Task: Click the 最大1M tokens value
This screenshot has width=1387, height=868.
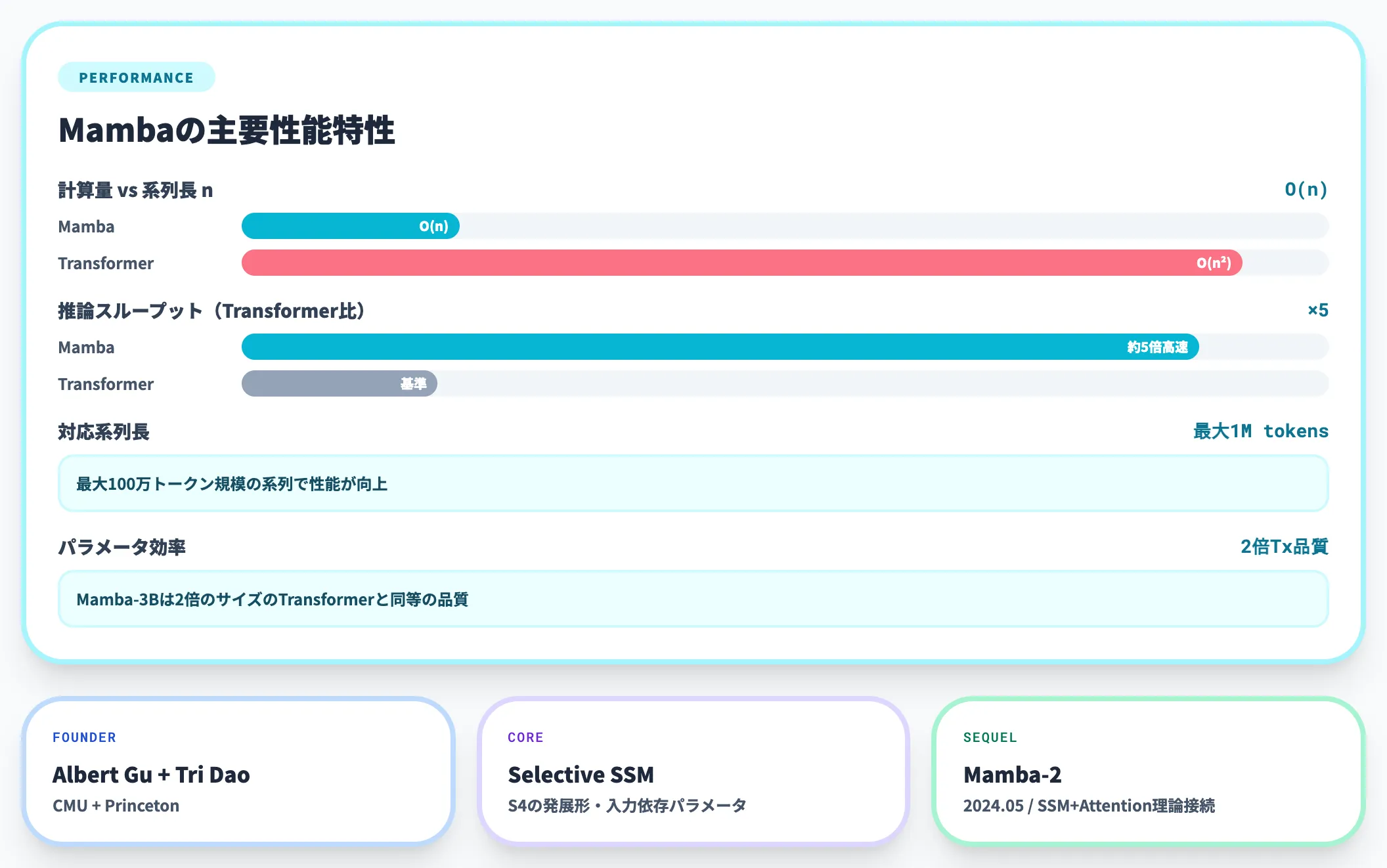Action: (1261, 431)
